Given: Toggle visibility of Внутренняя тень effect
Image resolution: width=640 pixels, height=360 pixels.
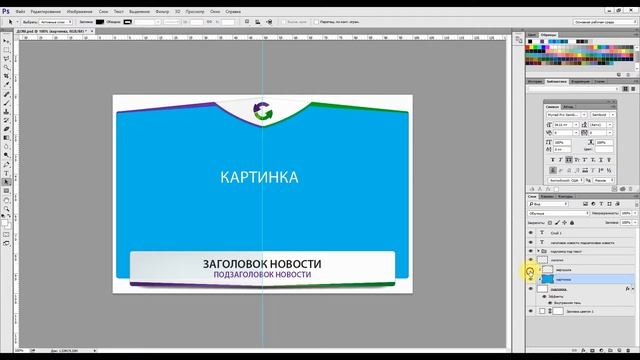Looking at the screenshot, I should tap(550, 303).
